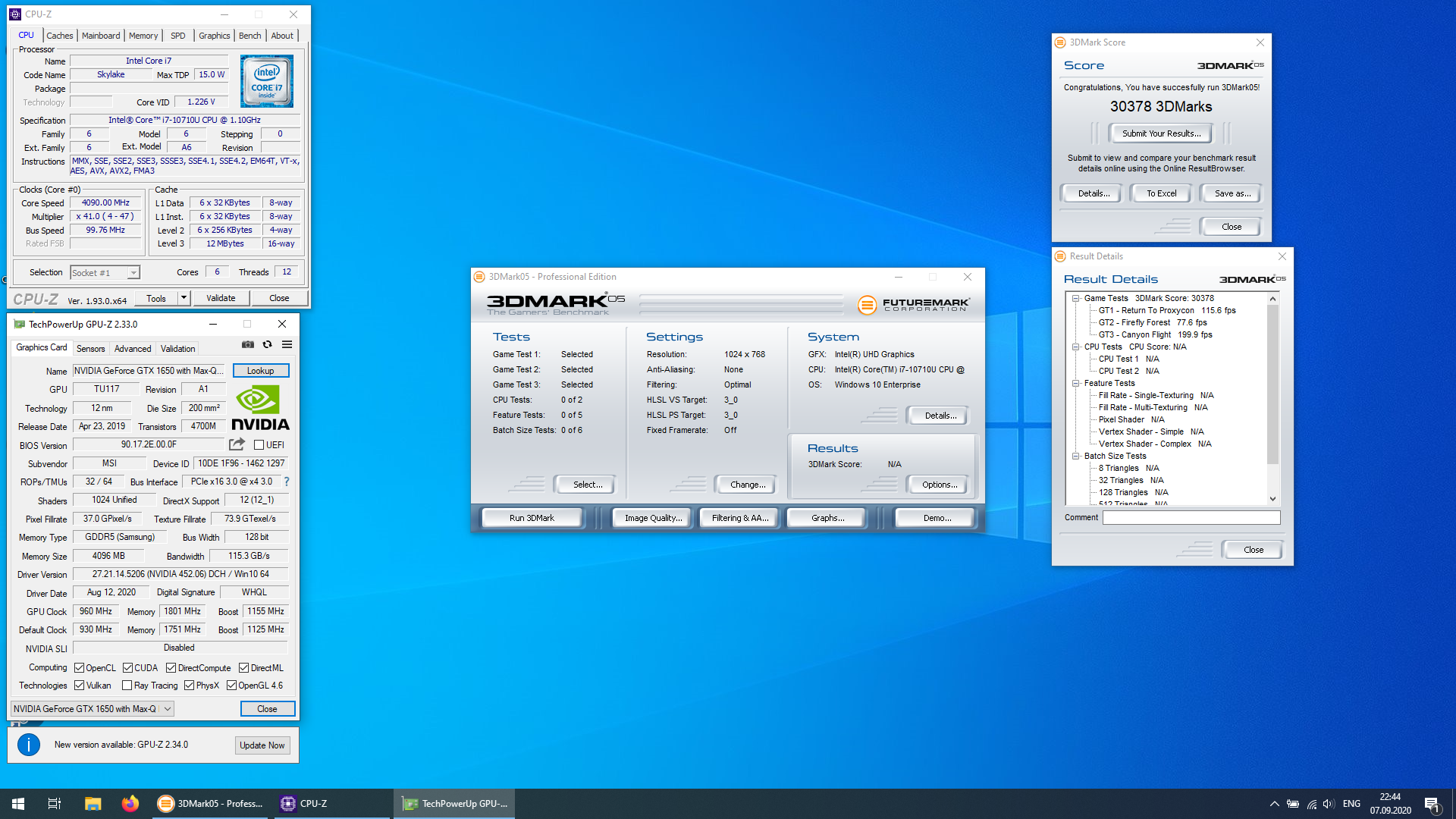Click the GPU-Z update info icon

click(x=29, y=745)
